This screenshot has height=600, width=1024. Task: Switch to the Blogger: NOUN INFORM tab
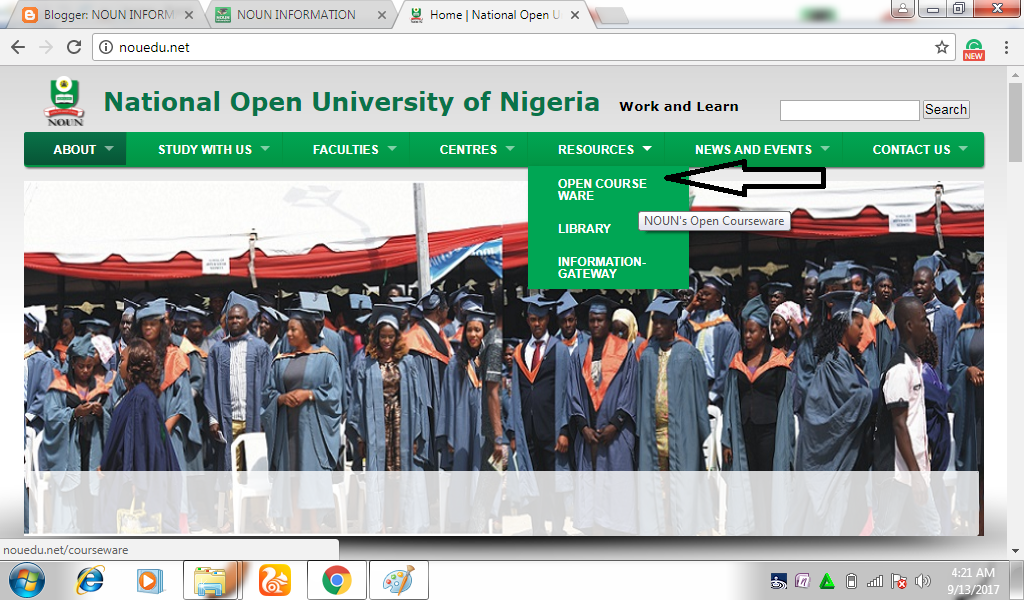point(108,15)
